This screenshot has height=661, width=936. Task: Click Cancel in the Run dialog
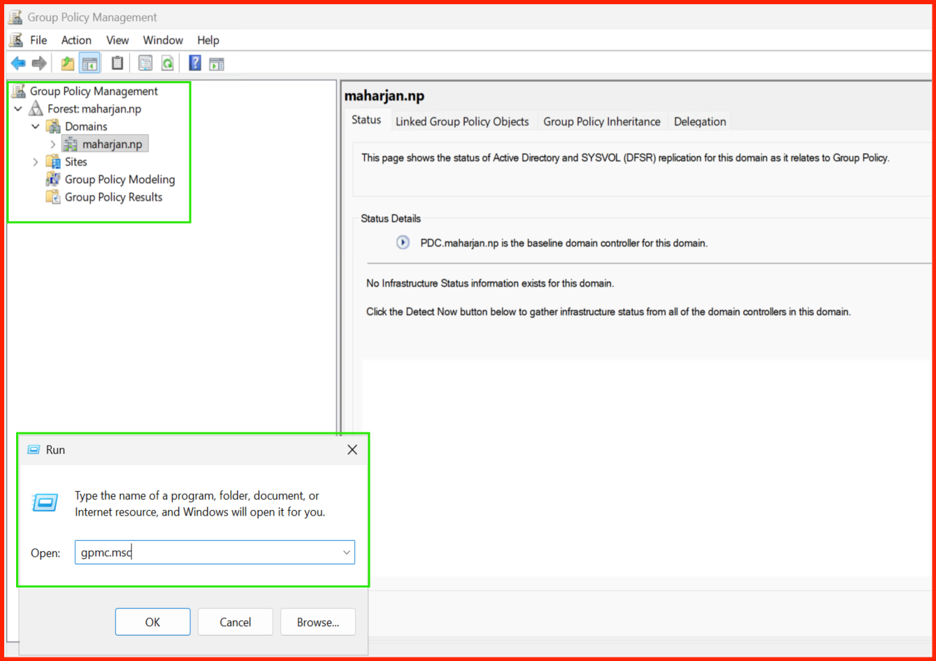(235, 622)
